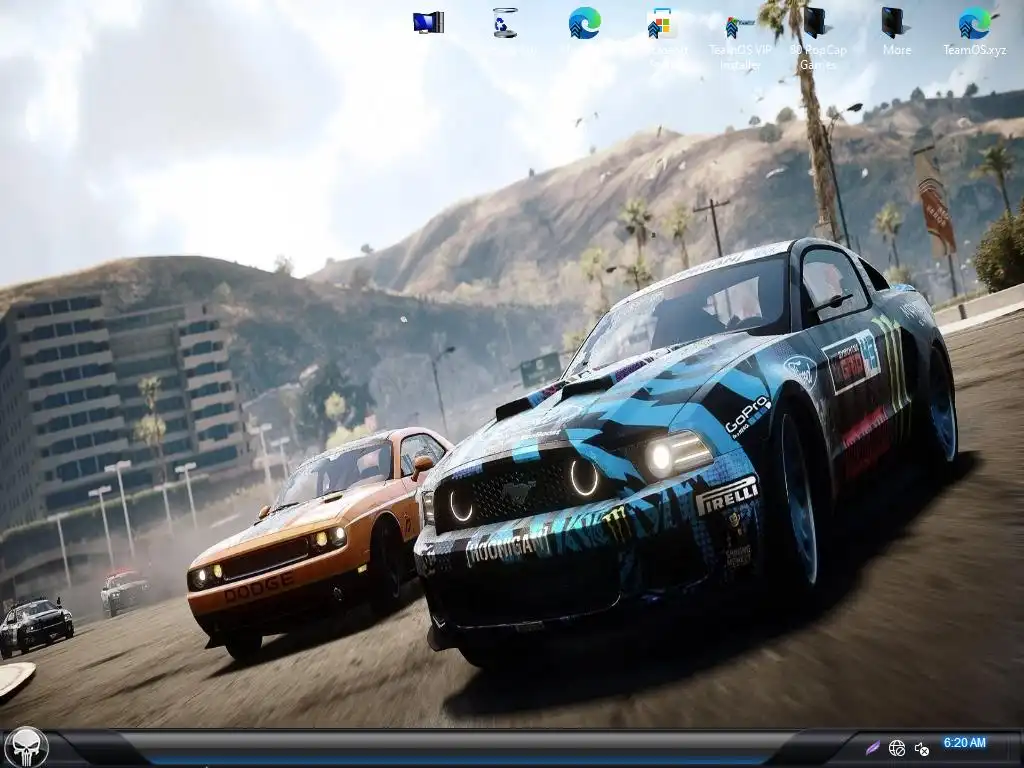
Task: Open the network globe tray icon
Action: pyautogui.click(x=897, y=748)
